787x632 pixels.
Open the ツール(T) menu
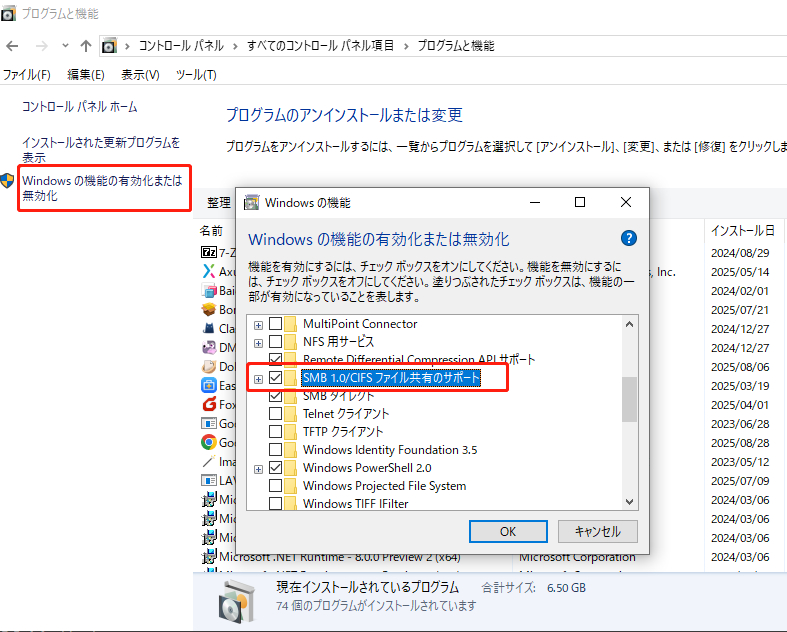[x=196, y=75]
